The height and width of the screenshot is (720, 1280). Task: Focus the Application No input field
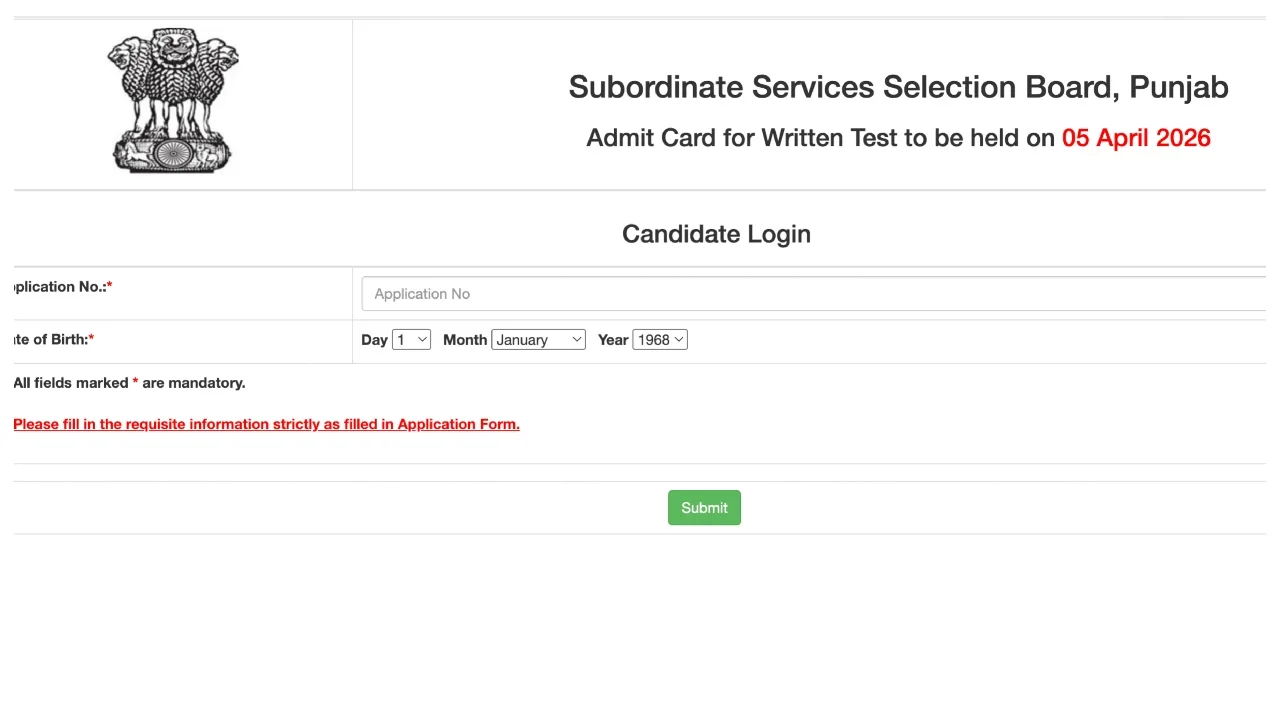point(812,294)
